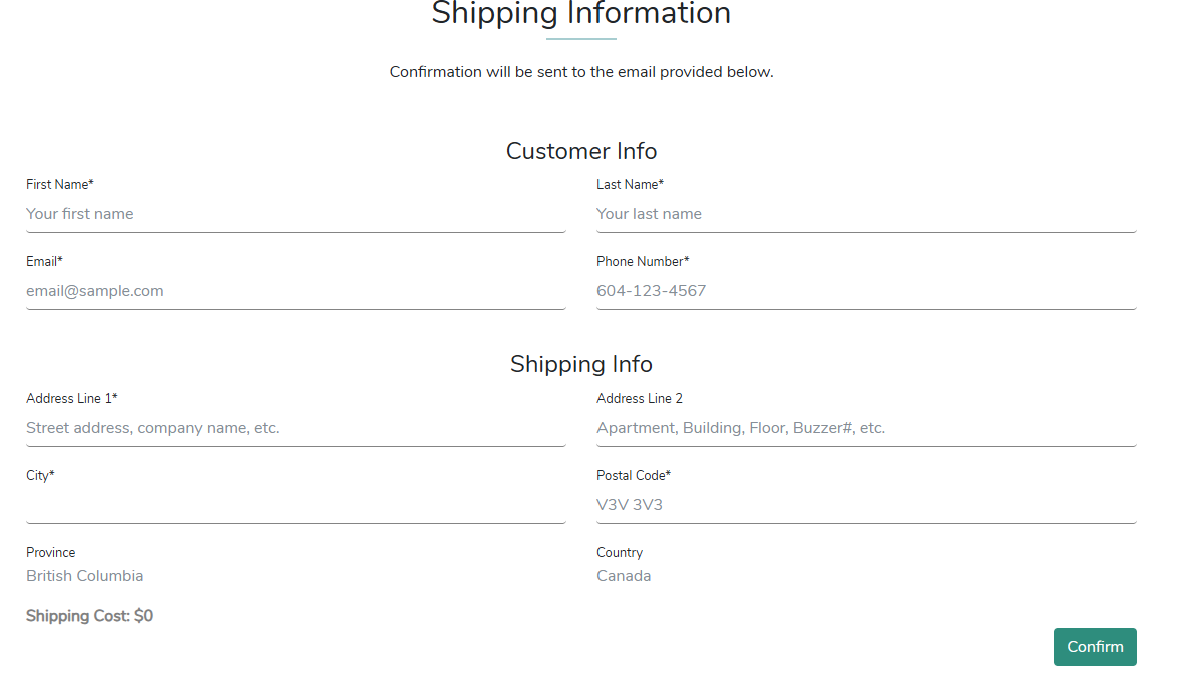This screenshot has width=1198, height=686.
Task: Click the Last Name* label
Action: (630, 185)
